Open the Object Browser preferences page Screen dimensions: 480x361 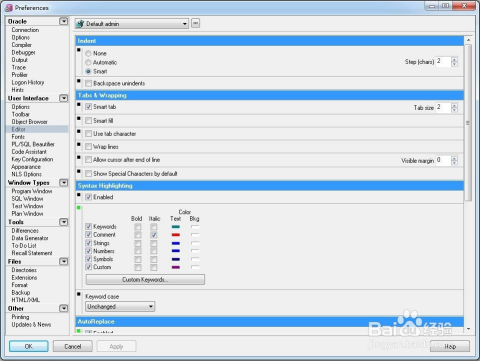pyautogui.click(x=29, y=122)
